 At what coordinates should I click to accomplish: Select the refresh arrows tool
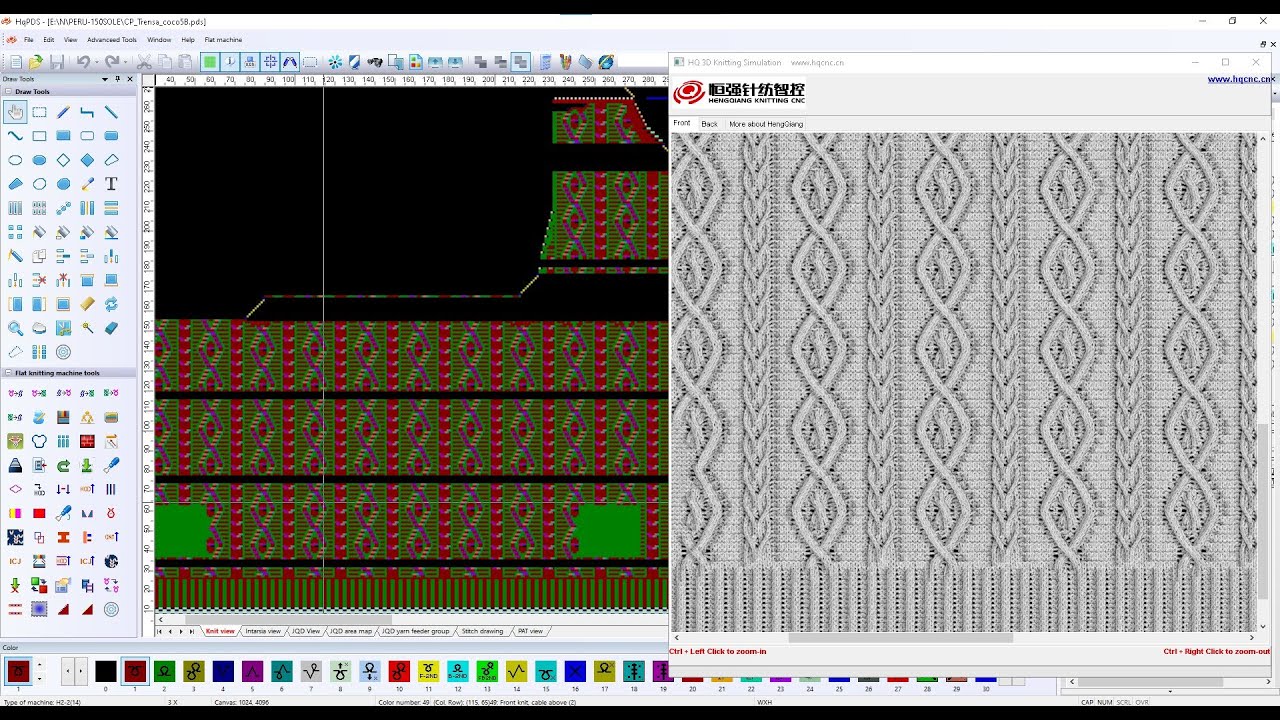tap(111, 304)
